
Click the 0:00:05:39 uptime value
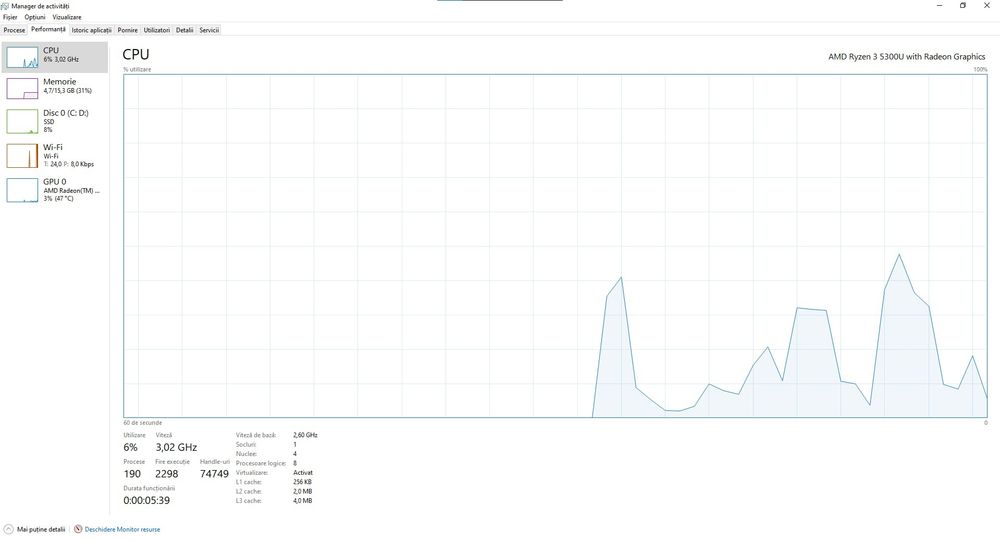(x=147, y=501)
